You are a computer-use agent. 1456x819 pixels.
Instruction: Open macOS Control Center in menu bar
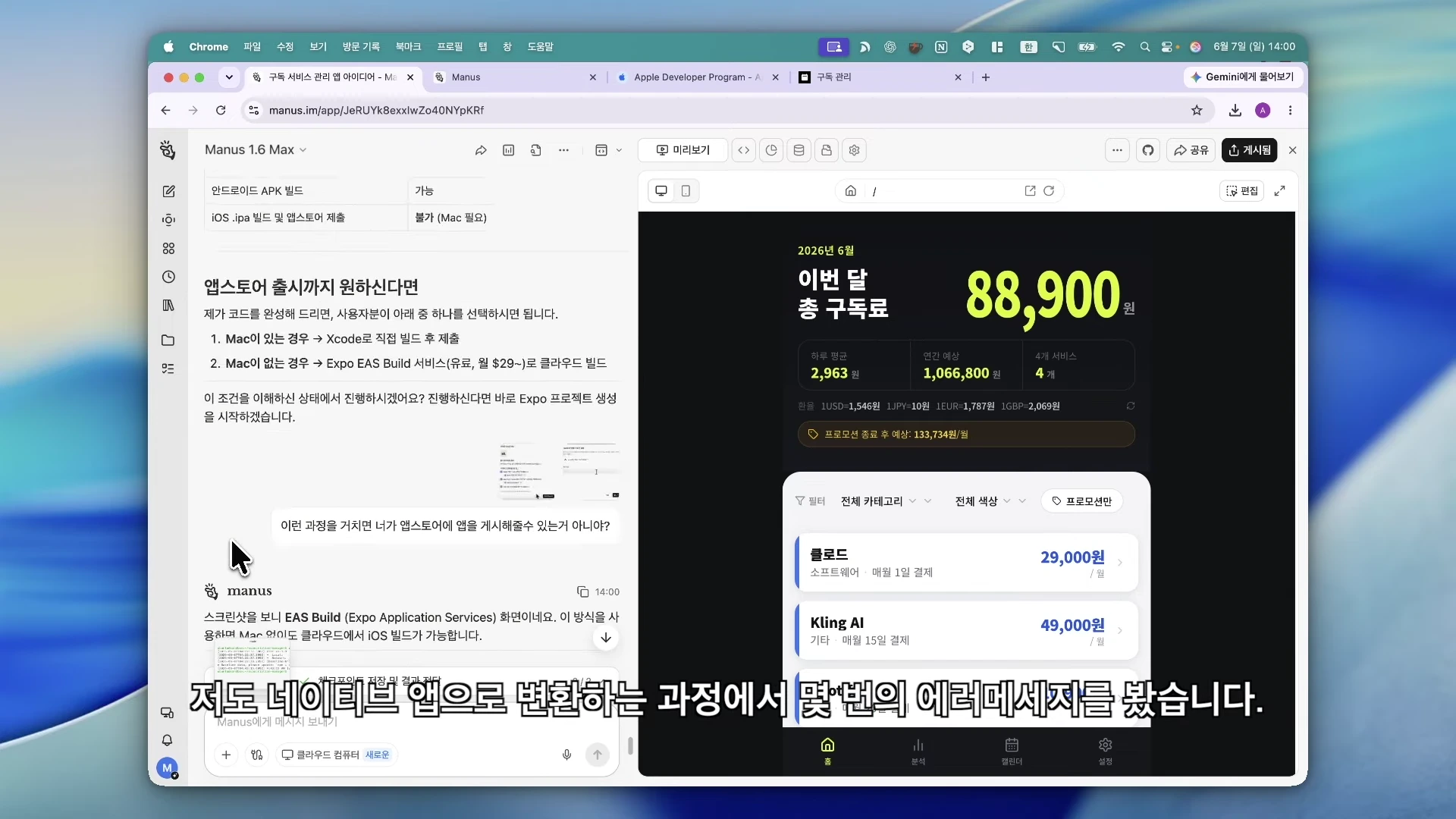coord(1169,47)
